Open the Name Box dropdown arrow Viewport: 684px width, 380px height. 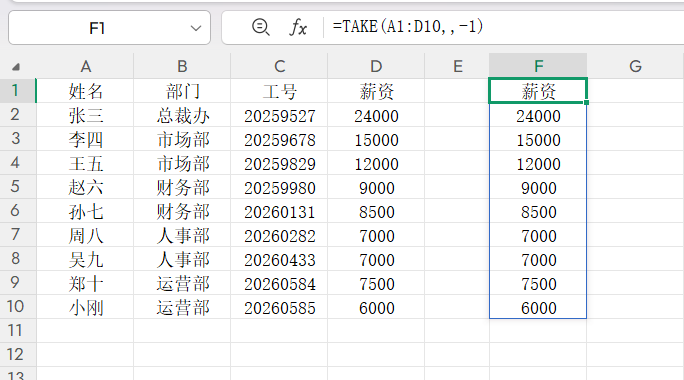(x=196, y=28)
